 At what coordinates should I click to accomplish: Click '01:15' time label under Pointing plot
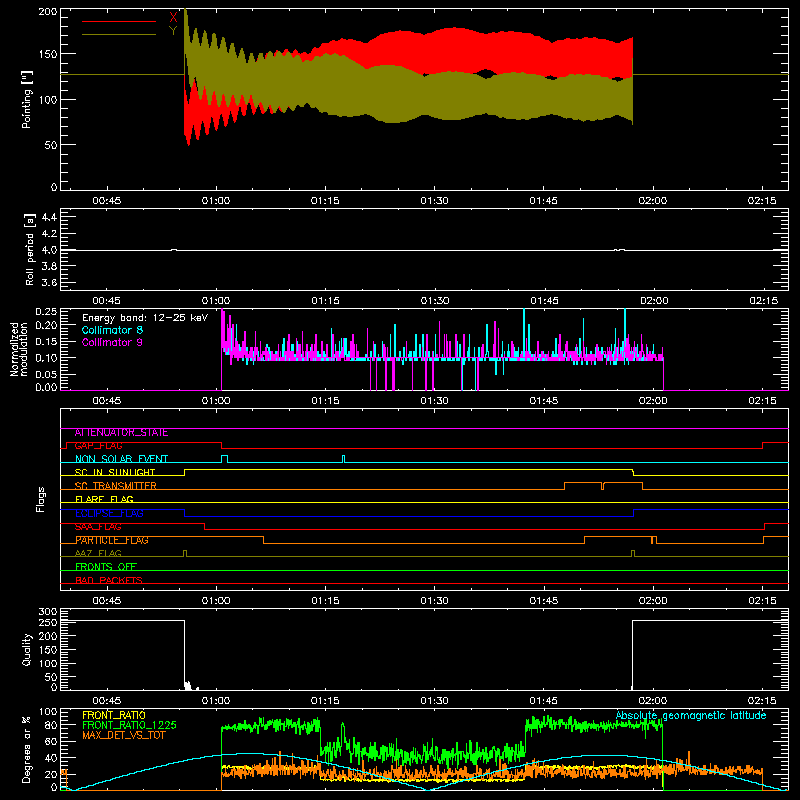[x=325, y=201]
